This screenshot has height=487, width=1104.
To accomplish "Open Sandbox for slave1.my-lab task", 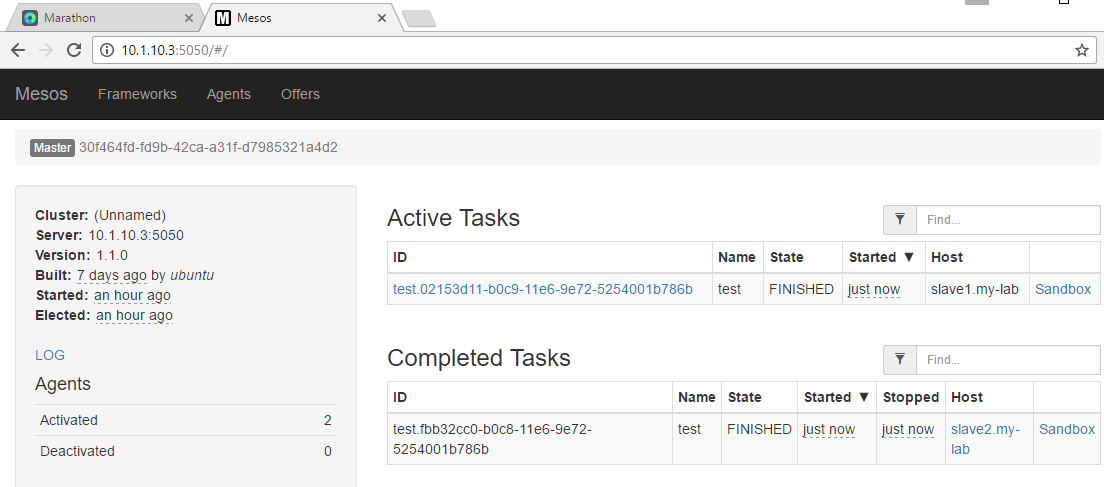I will 1063,289.
